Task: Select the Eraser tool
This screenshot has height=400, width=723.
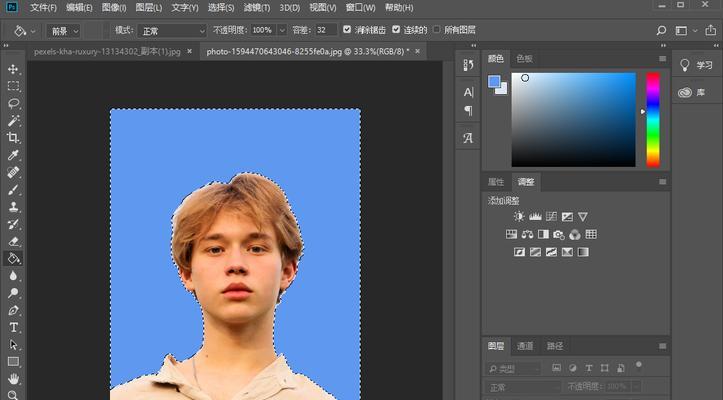Action: pos(13,241)
